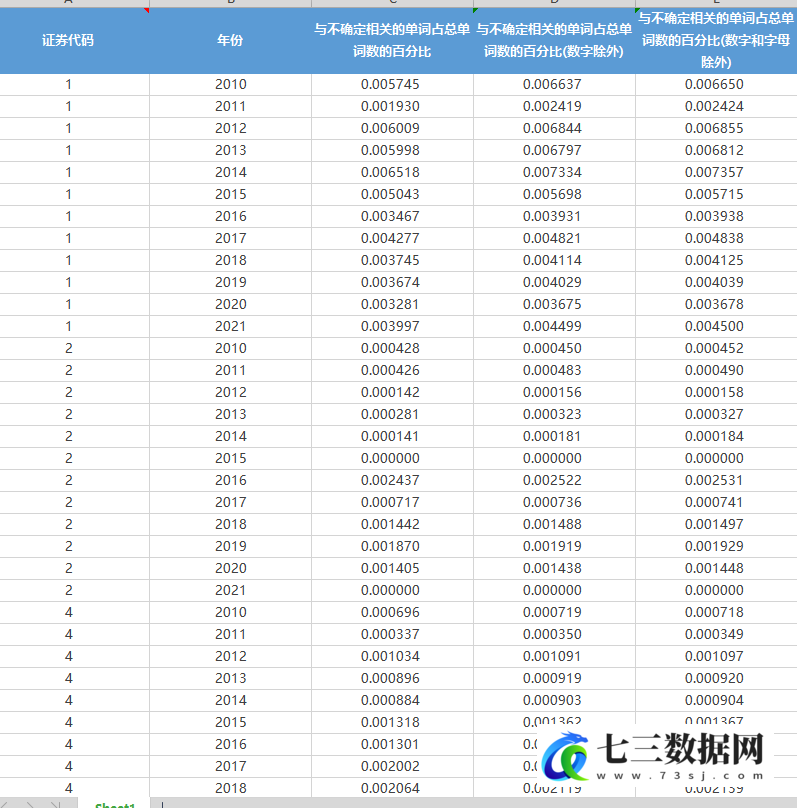Pick the cell showing 0.000696
The image size is (797, 808).
[x=392, y=612]
